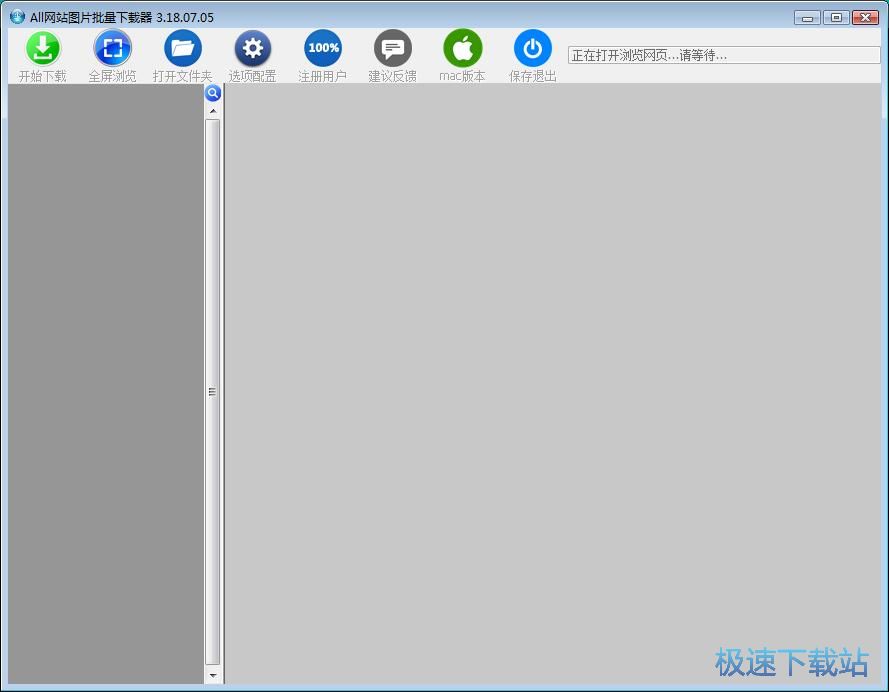
Task: Open 选项配置 settings gear
Action: tap(253, 48)
